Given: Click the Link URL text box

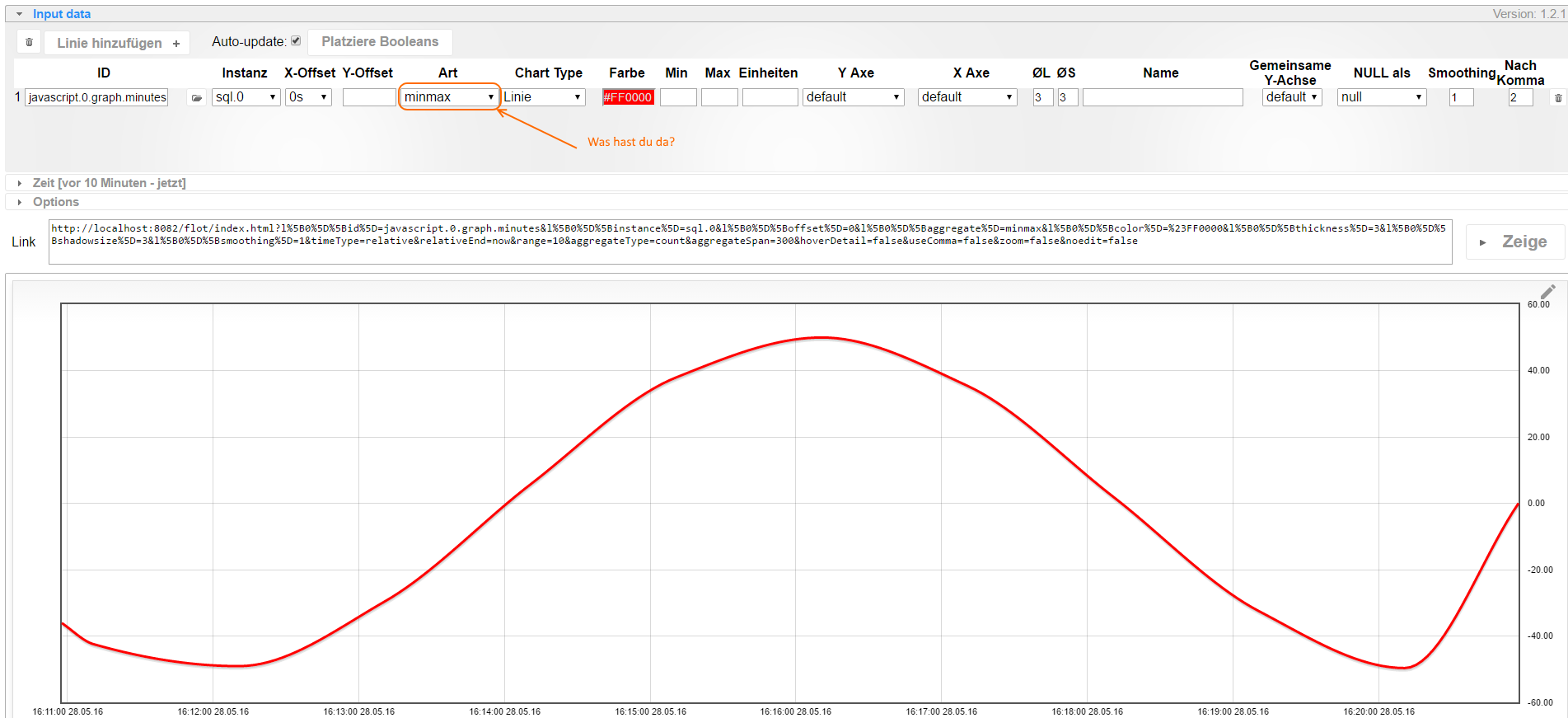Looking at the screenshot, I should 750,242.
